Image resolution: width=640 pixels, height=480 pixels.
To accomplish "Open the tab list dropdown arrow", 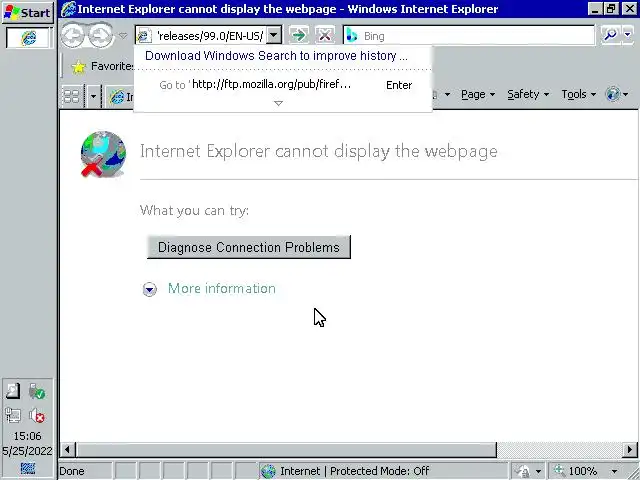I will point(93,96).
